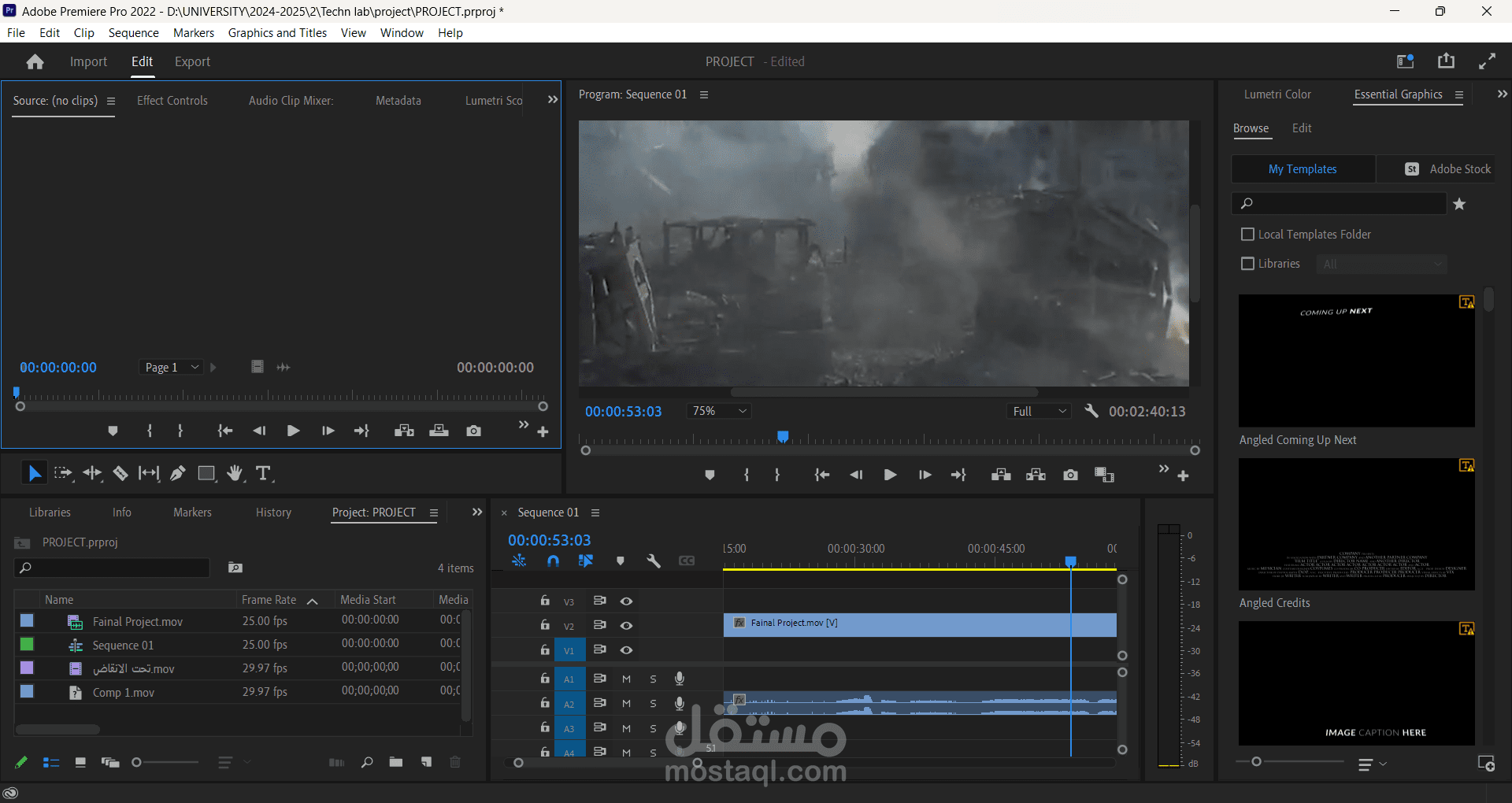
Task: Open Essential Graphics panel menu
Action: click(x=1458, y=94)
